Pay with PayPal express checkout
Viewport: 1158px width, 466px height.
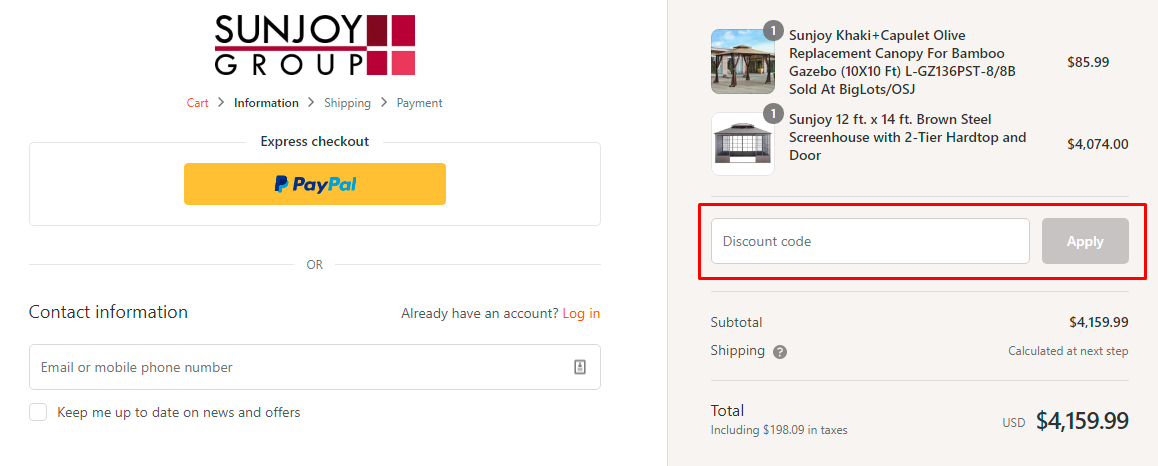tap(314, 184)
